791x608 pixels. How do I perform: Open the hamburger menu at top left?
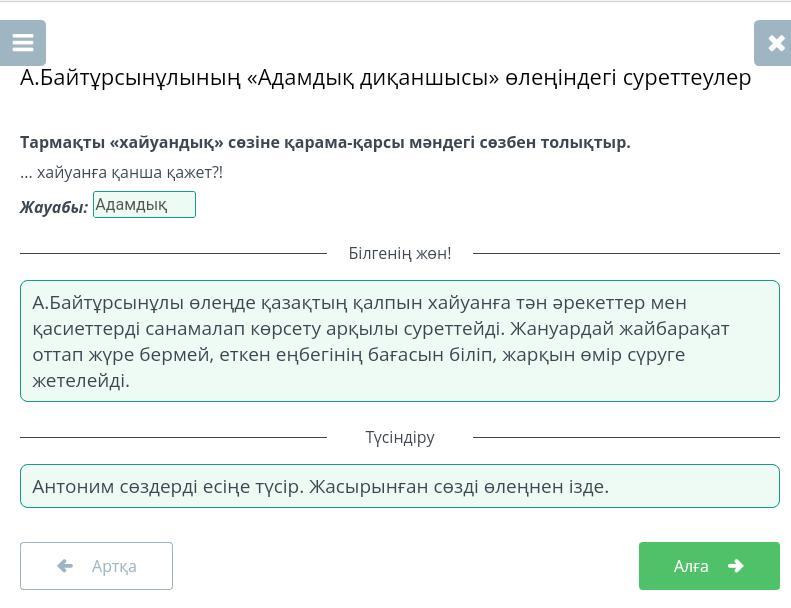[23, 43]
